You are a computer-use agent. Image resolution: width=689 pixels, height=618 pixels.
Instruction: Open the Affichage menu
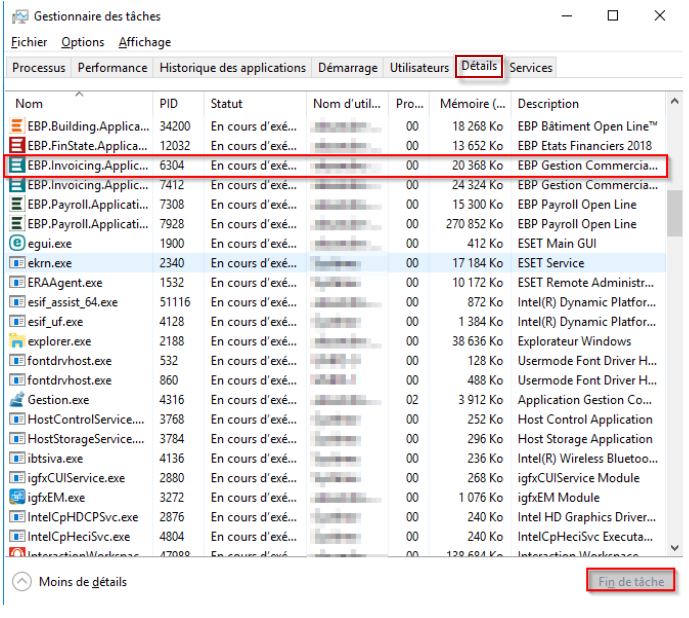(145, 42)
